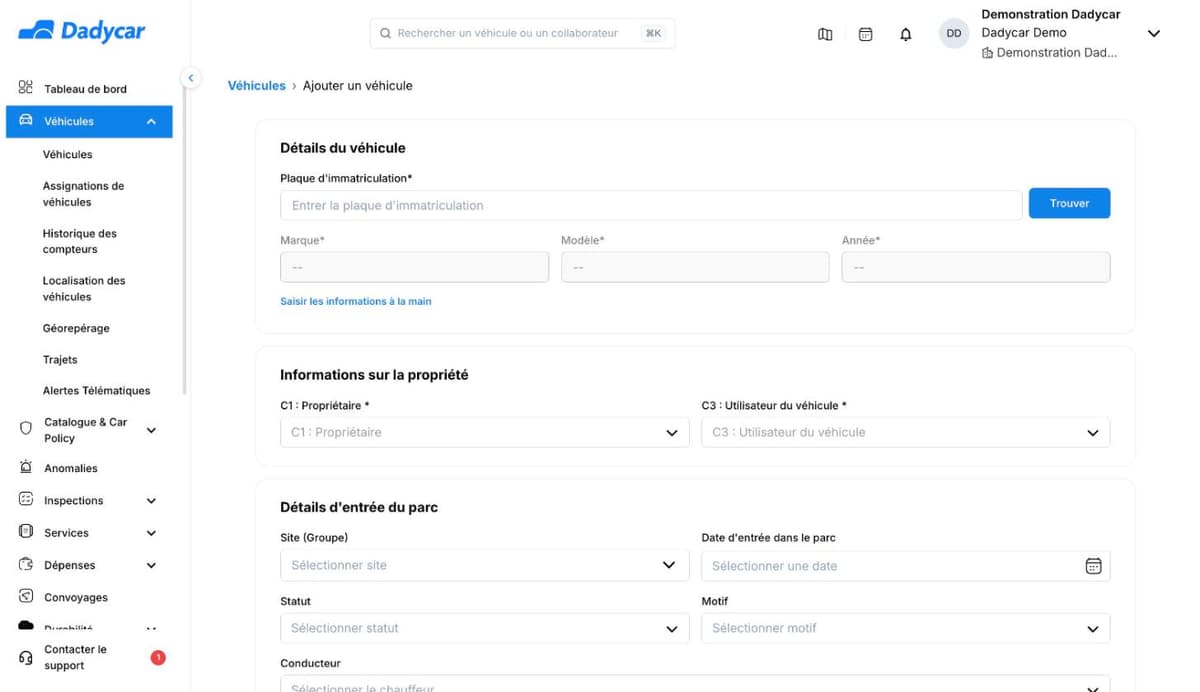Screen dimensions: 1200x692
Task: Click the Véhicules car icon
Action: click(x=26, y=121)
